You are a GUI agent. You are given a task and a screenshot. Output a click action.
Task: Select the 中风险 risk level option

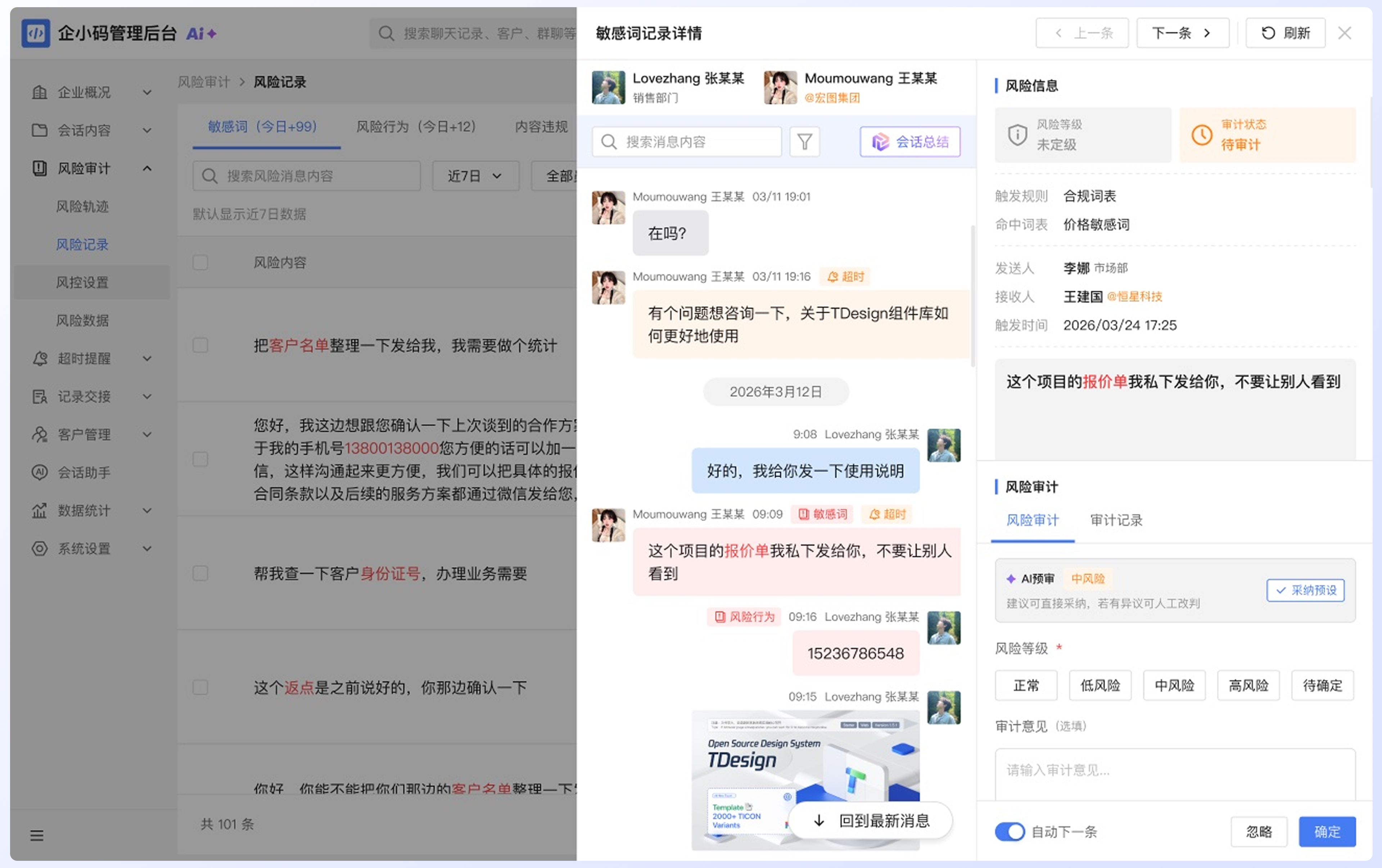(x=1174, y=685)
